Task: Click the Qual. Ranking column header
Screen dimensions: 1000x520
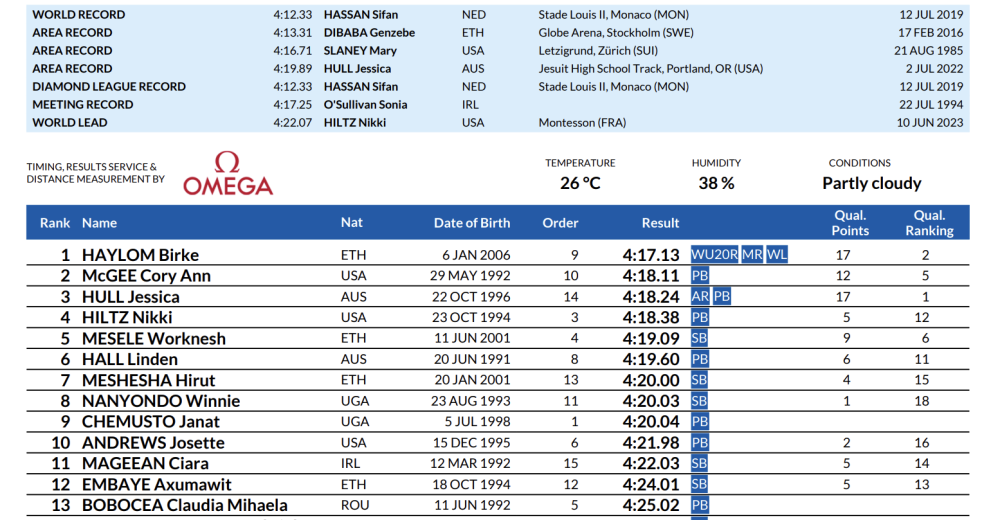Action: click(x=929, y=223)
